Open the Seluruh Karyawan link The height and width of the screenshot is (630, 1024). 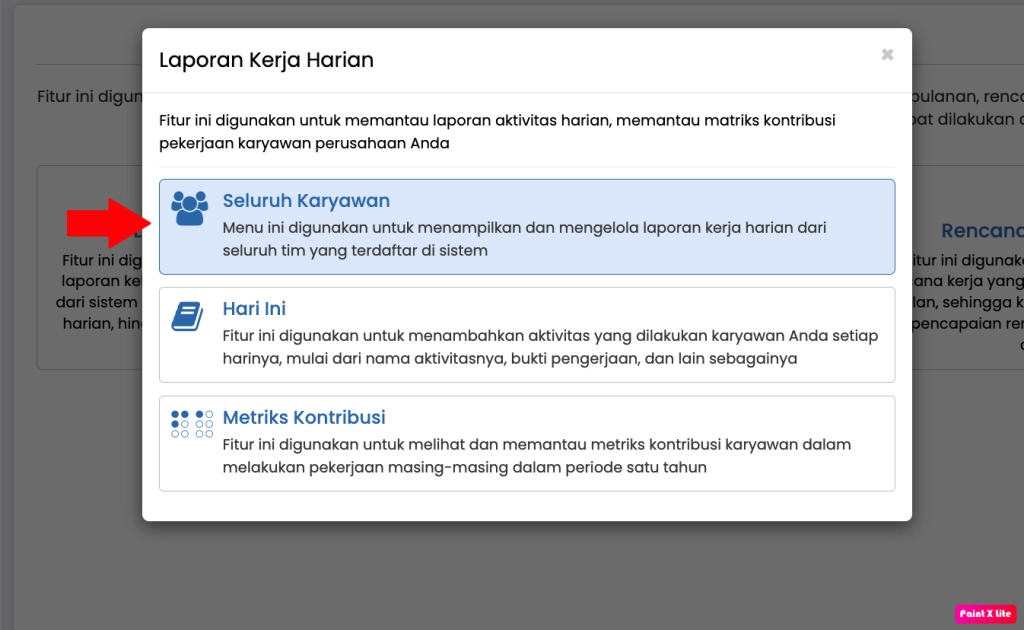pos(305,200)
